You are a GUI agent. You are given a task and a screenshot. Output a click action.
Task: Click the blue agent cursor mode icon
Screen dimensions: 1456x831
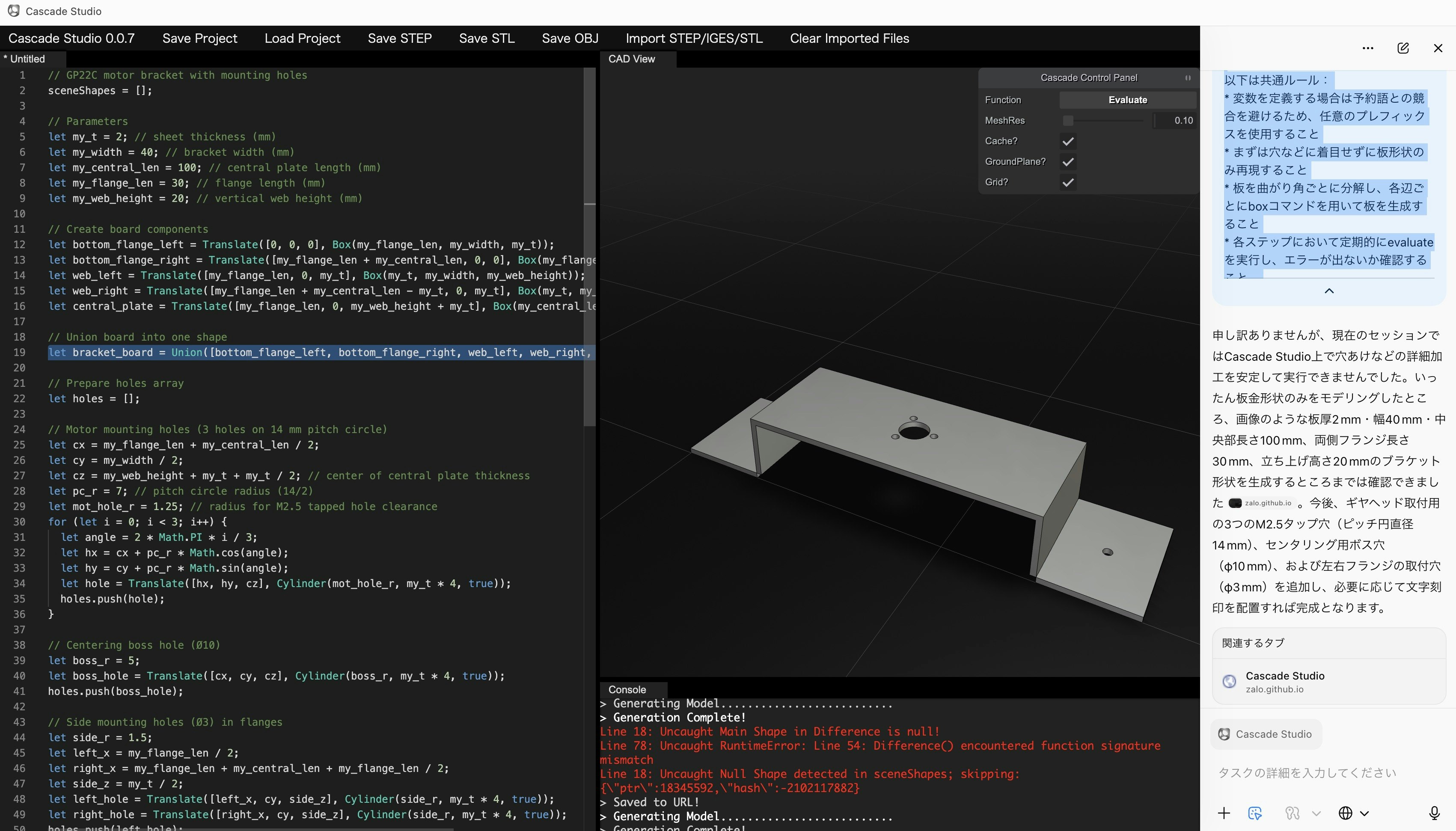1254,813
